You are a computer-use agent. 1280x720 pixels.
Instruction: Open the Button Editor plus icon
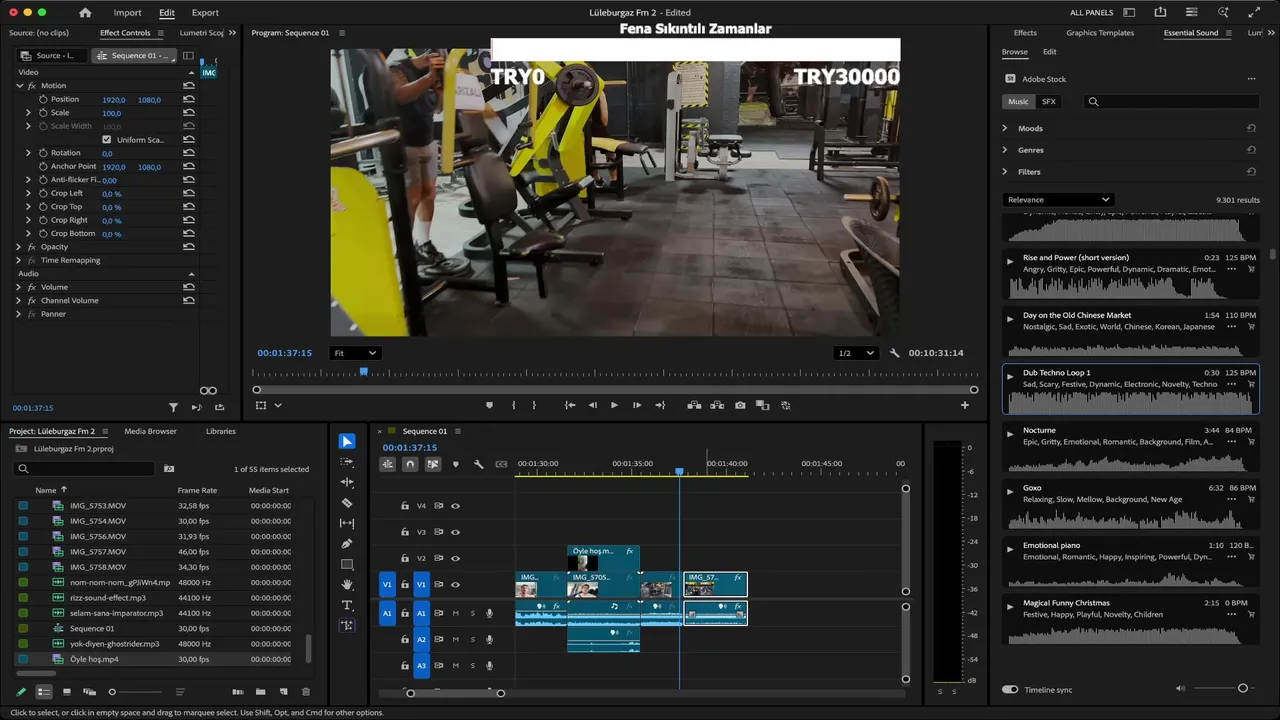[x=965, y=405]
